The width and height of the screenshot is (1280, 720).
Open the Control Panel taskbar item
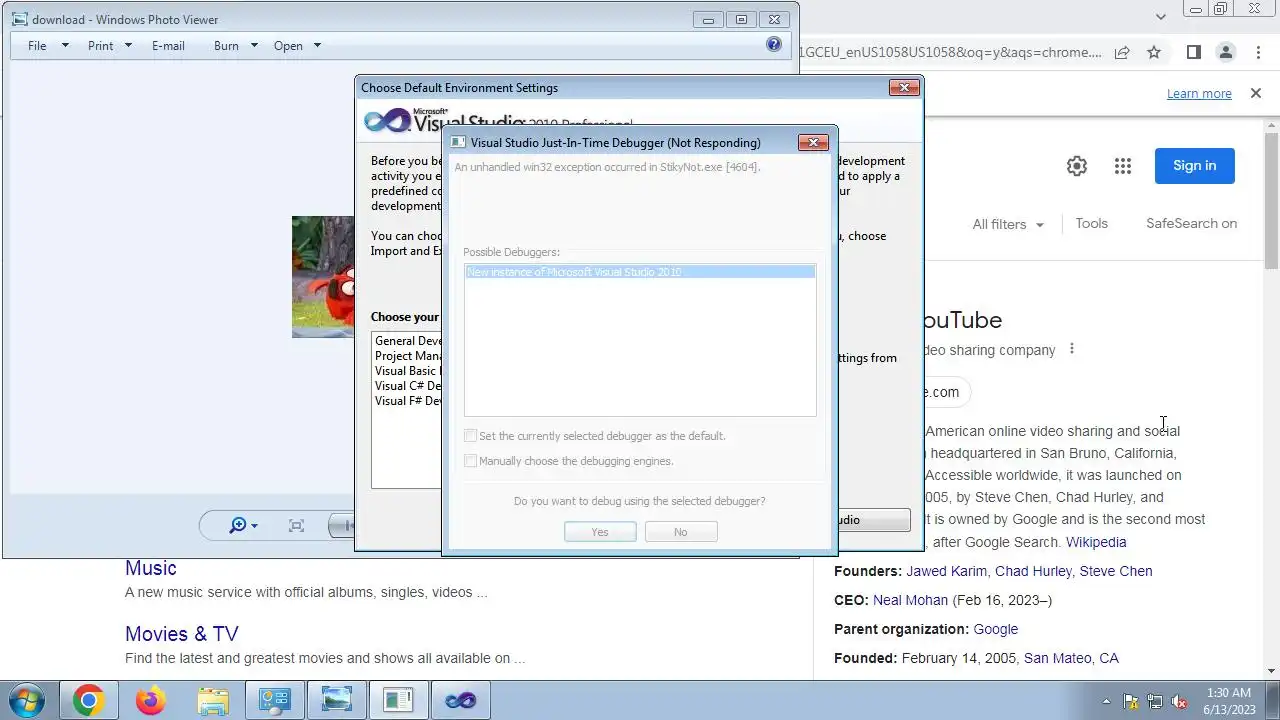[274, 700]
